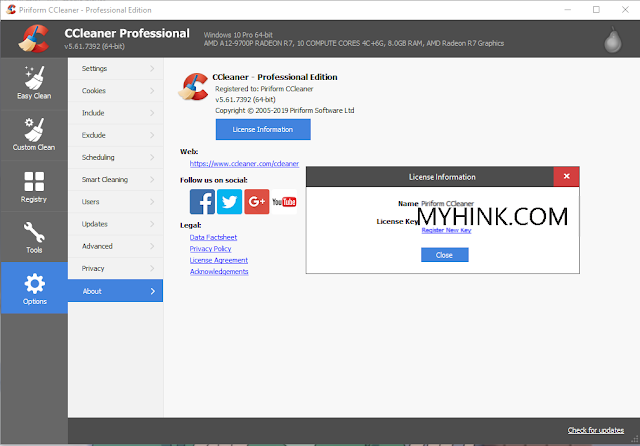Click the Google+ social icon
Image resolution: width=640 pixels, height=446 pixels.
pos(257,202)
